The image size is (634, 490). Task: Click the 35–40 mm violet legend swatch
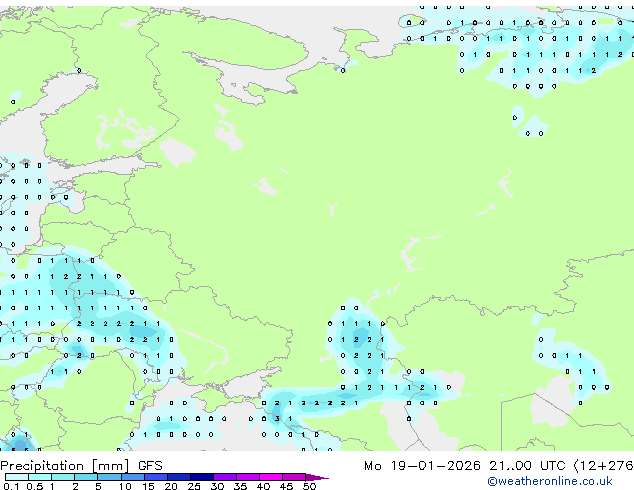pyautogui.click(x=248, y=477)
